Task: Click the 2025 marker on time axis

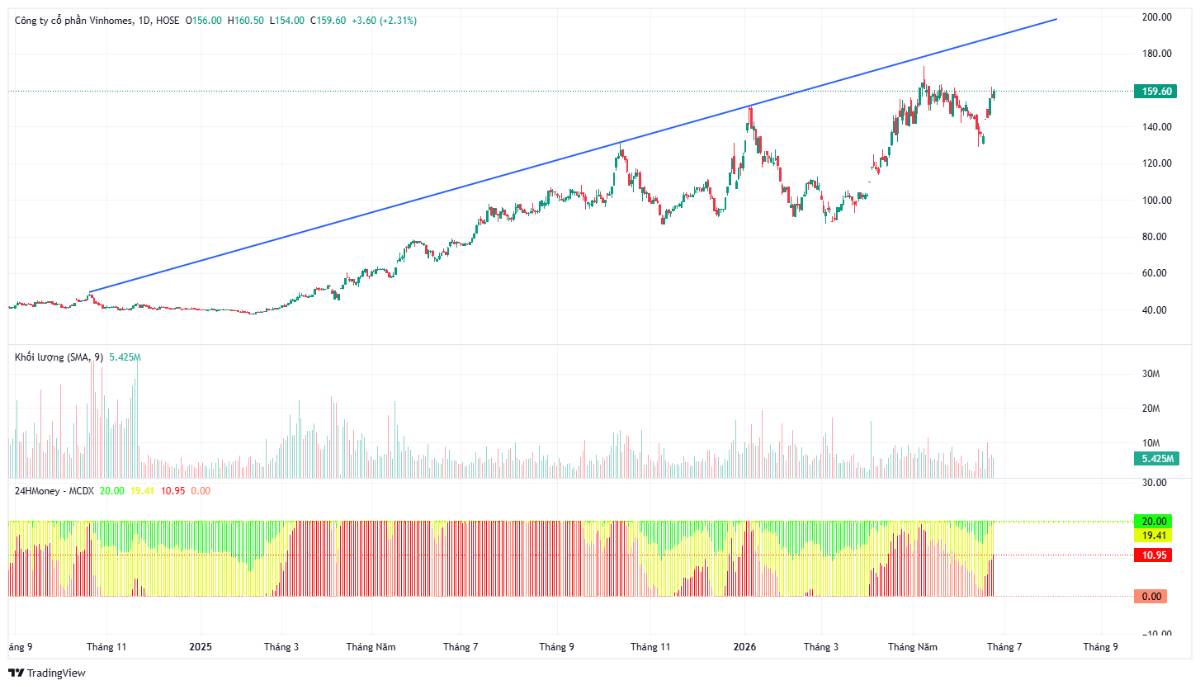Action: coord(201,647)
